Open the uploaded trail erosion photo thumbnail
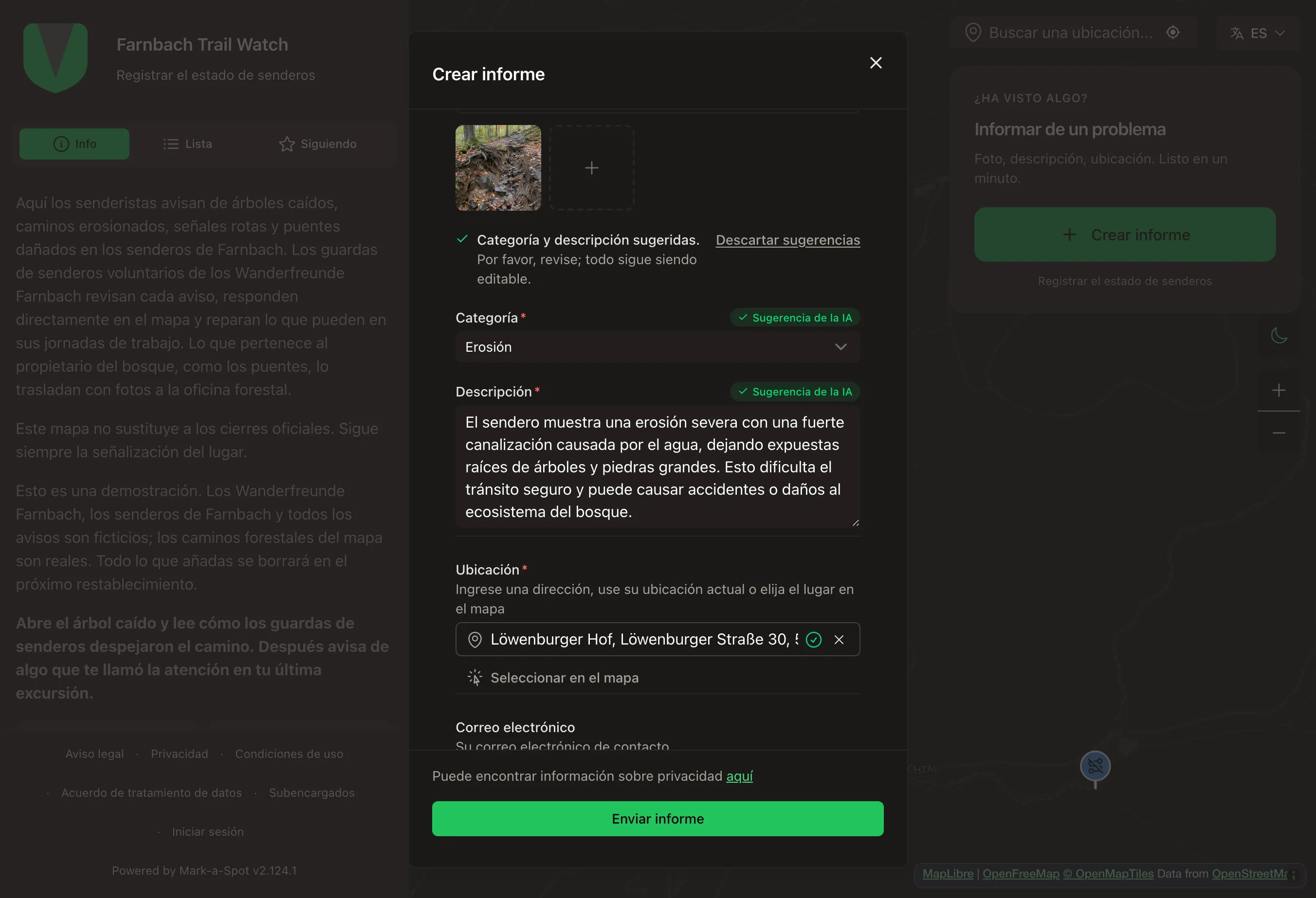Viewport: 1316px width, 898px height. [x=498, y=168]
